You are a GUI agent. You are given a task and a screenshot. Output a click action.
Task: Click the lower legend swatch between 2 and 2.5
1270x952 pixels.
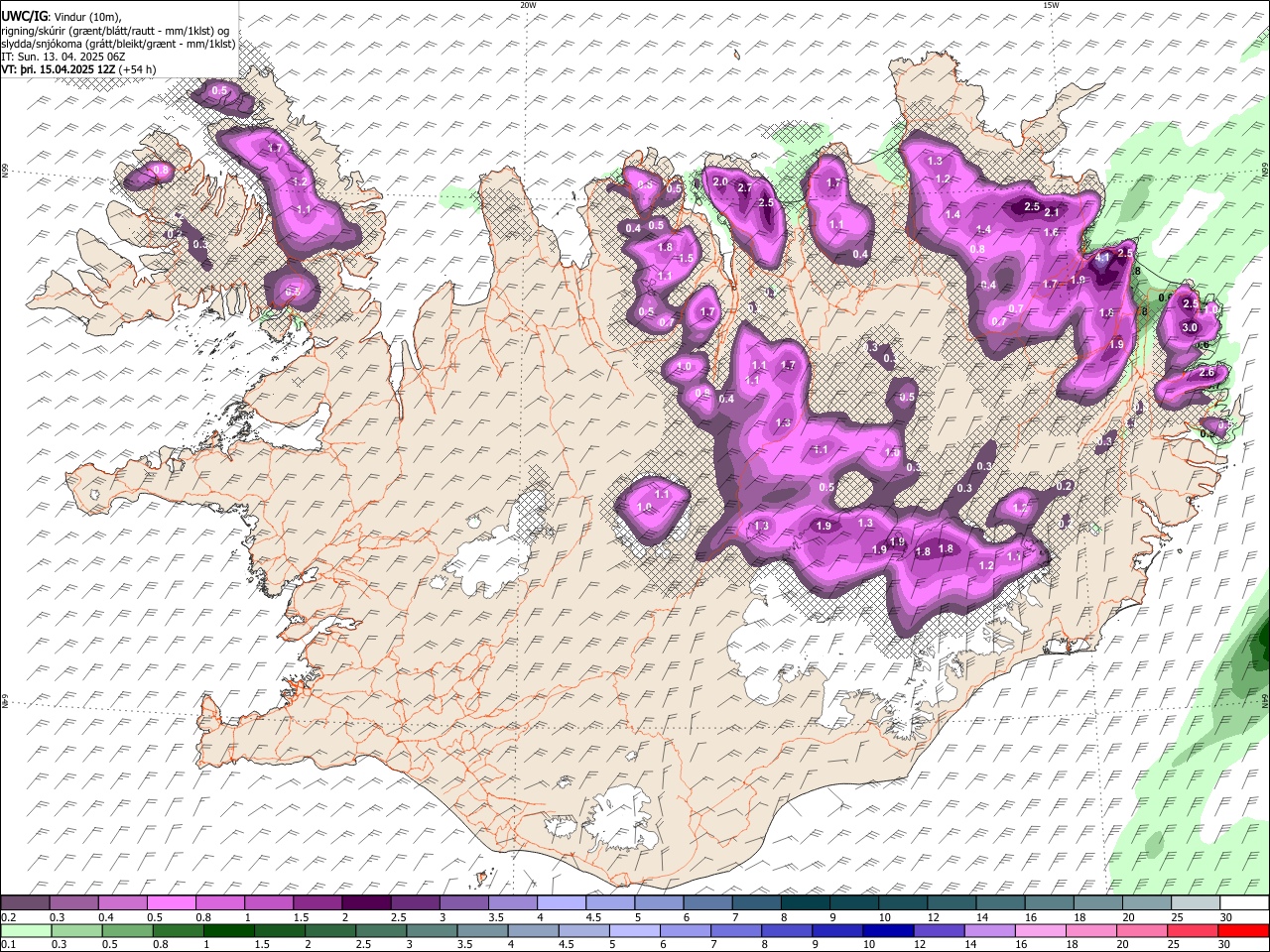pyautogui.click(x=330, y=930)
